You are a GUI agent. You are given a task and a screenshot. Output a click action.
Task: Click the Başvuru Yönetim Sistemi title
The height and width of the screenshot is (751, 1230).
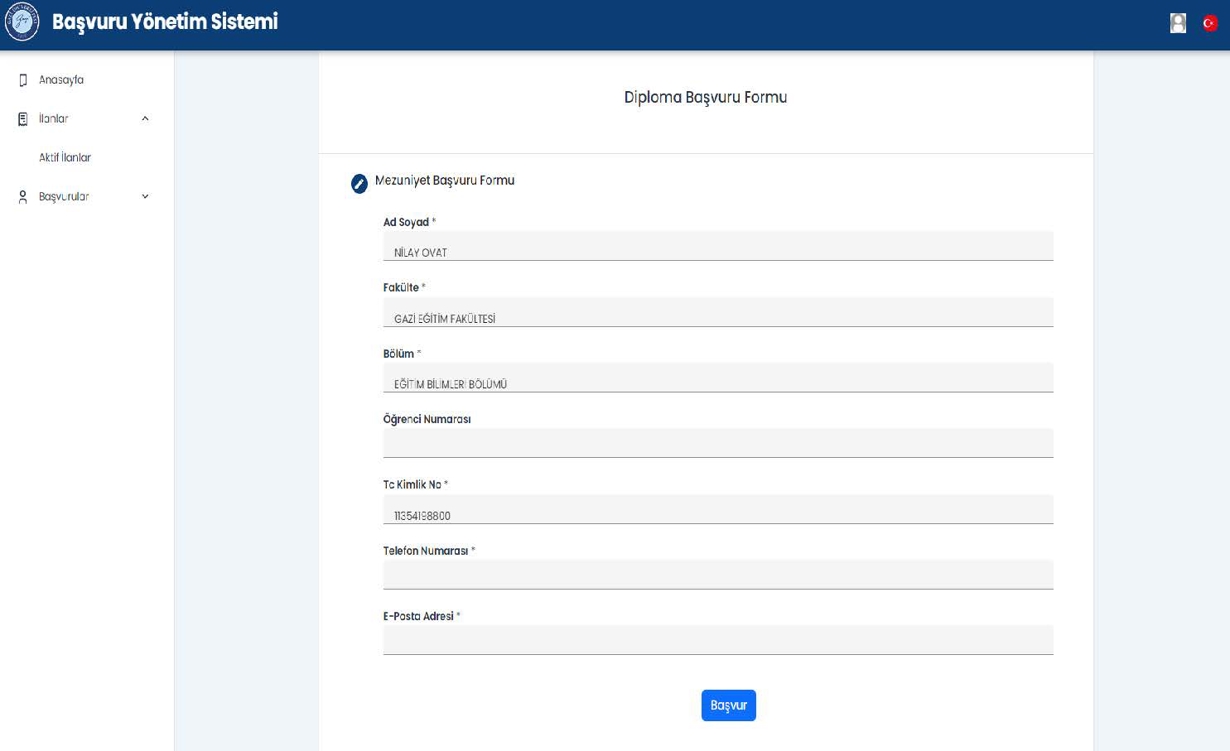pyautogui.click(x=165, y=22)
